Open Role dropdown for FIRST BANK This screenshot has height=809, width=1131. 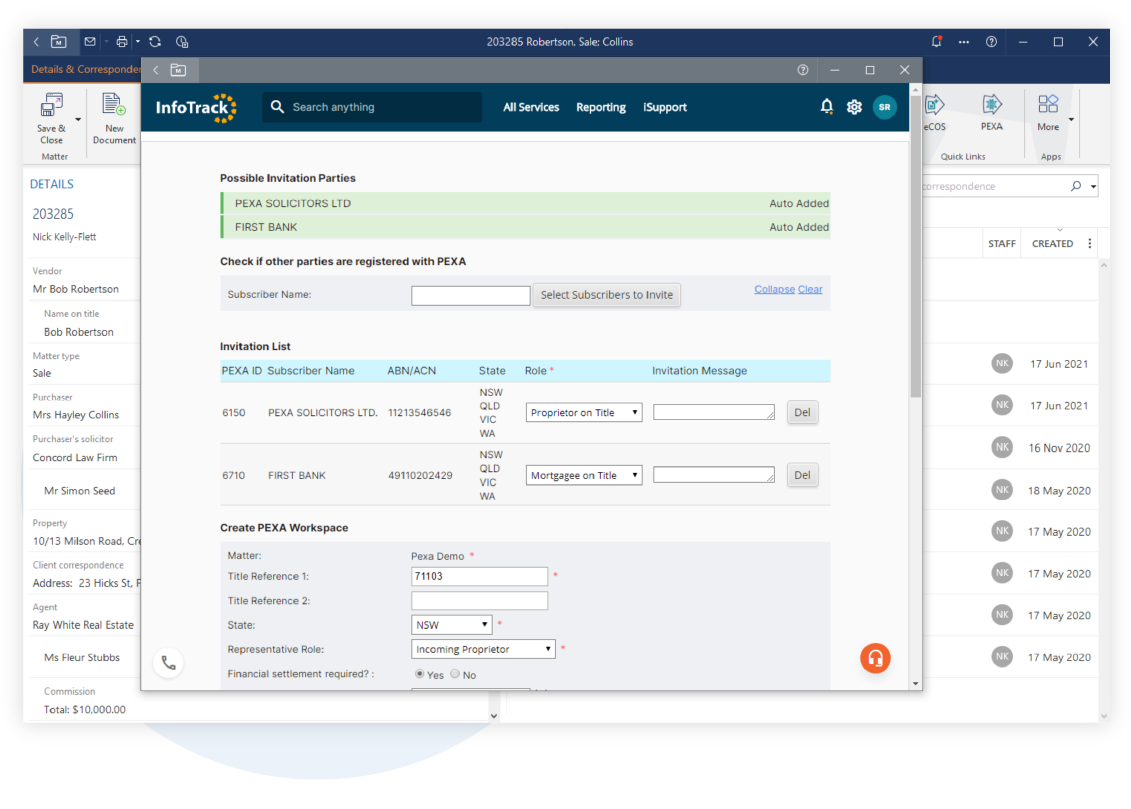tap(584, 475)
